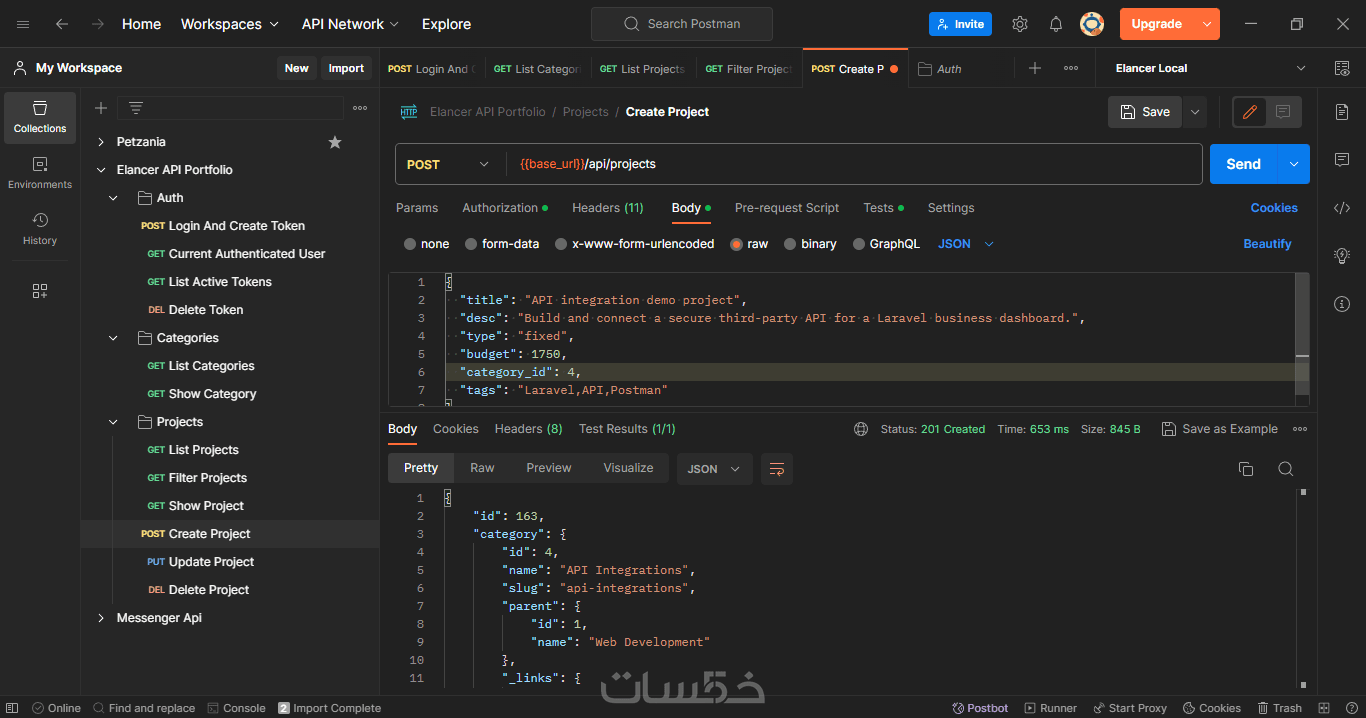This screenshot has height=718, width=1366.
Task: Click the Send button
Action: tap(1243, 164)
